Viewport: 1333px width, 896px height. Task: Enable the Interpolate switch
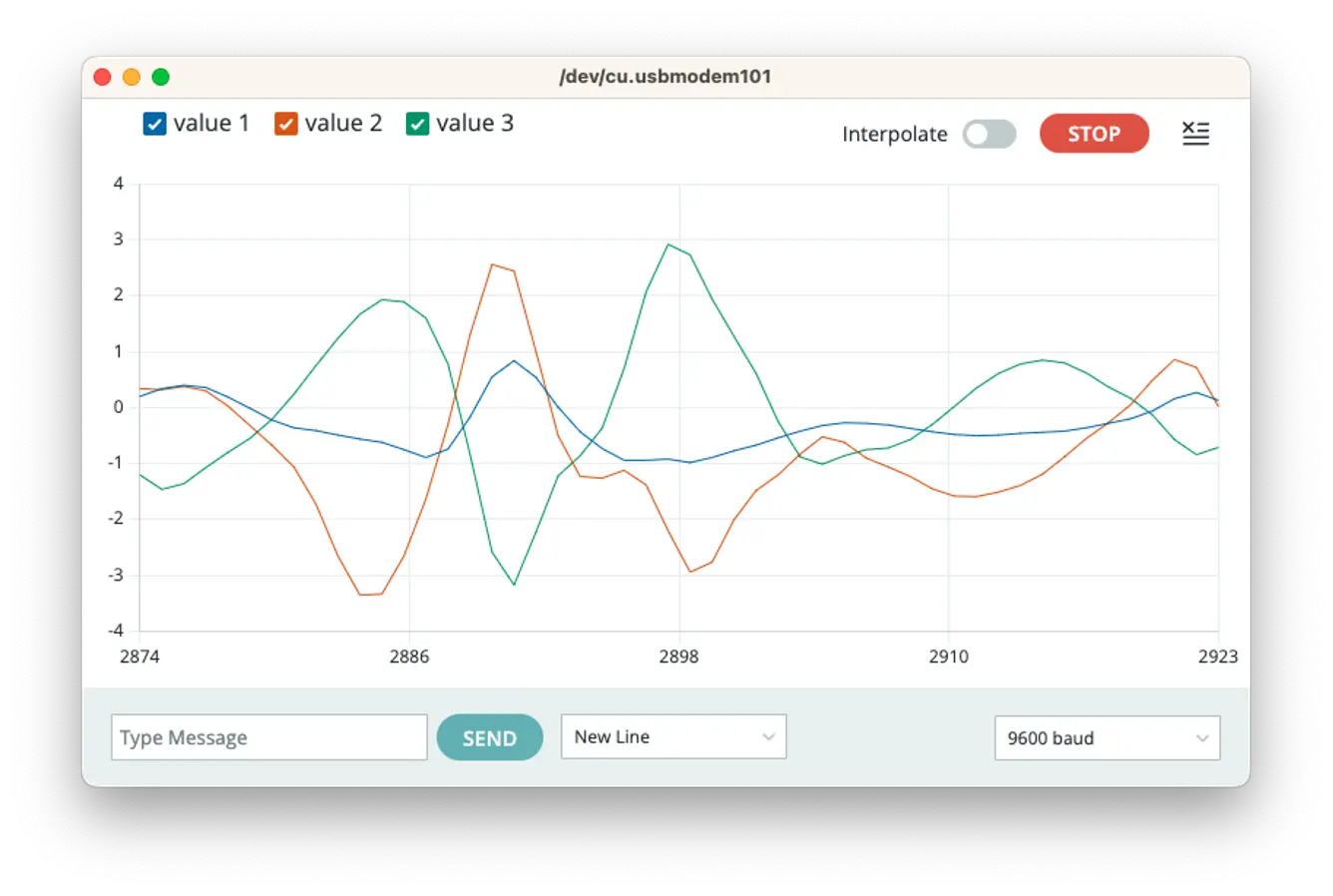click(x=989, y=135)
